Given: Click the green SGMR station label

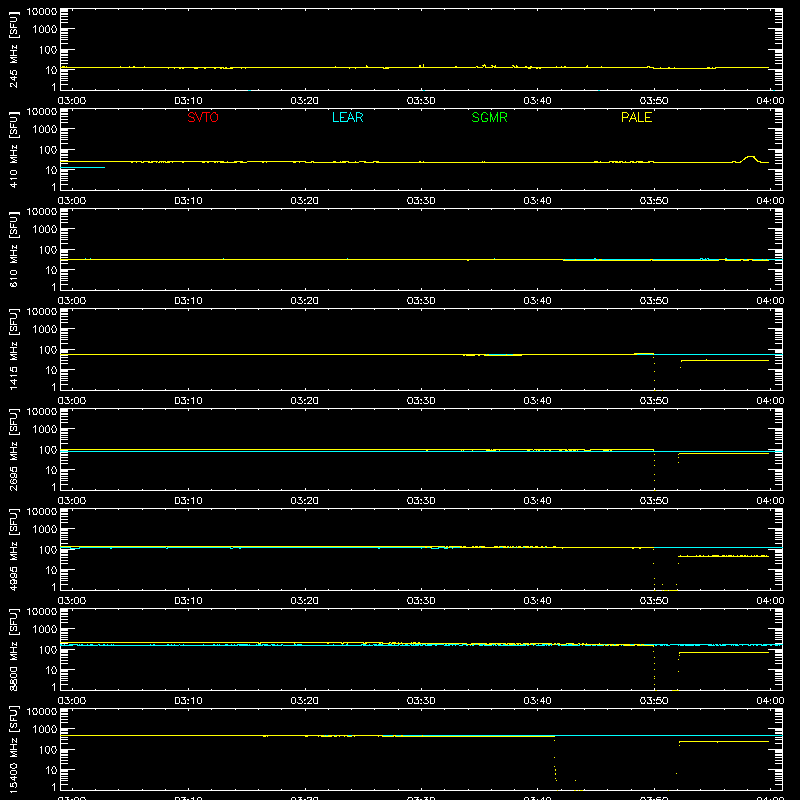Looking at the screenshot, I should click(x=489, y=117).
